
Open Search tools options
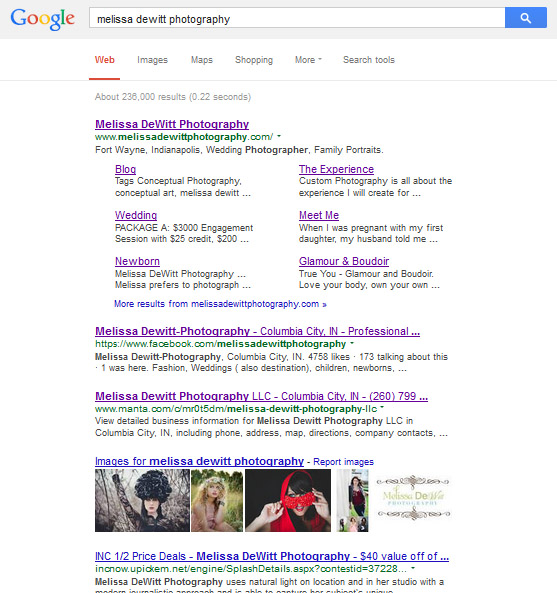click(x=369, y=60)
